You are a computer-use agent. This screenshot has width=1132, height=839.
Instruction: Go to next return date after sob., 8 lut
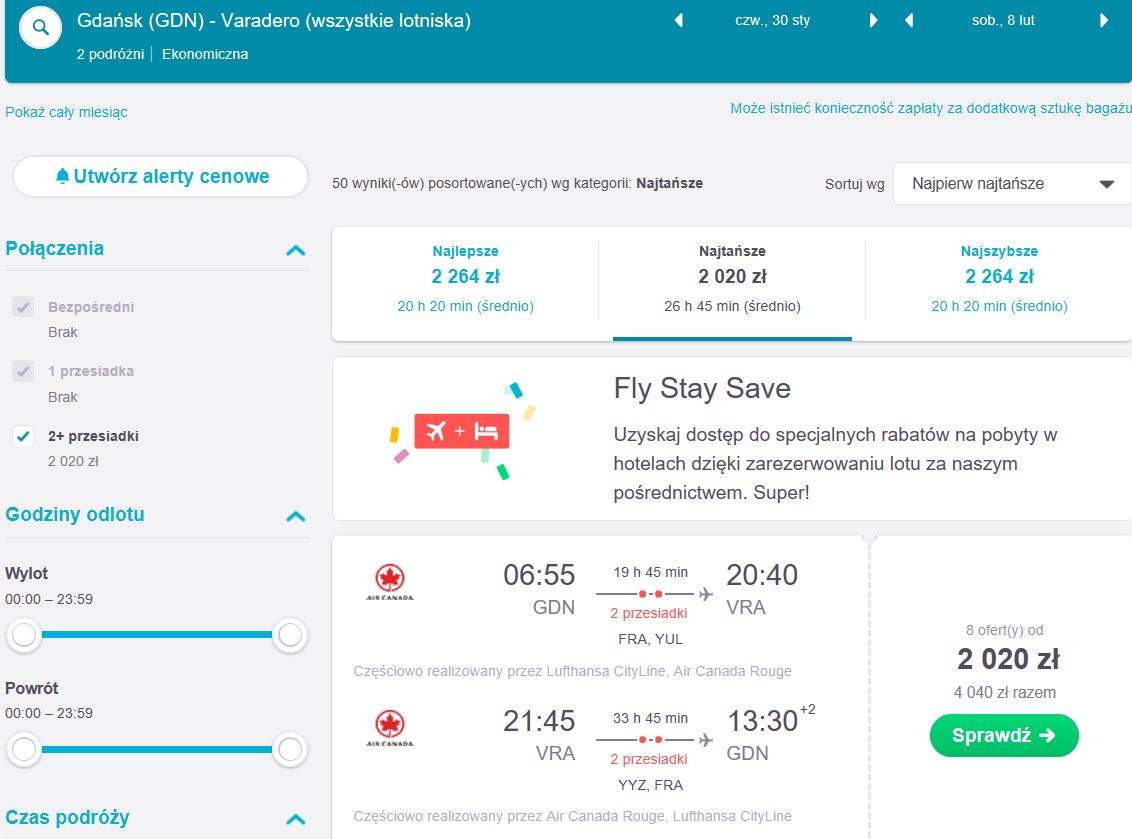pyautogui.click(x=1104, y=20)
